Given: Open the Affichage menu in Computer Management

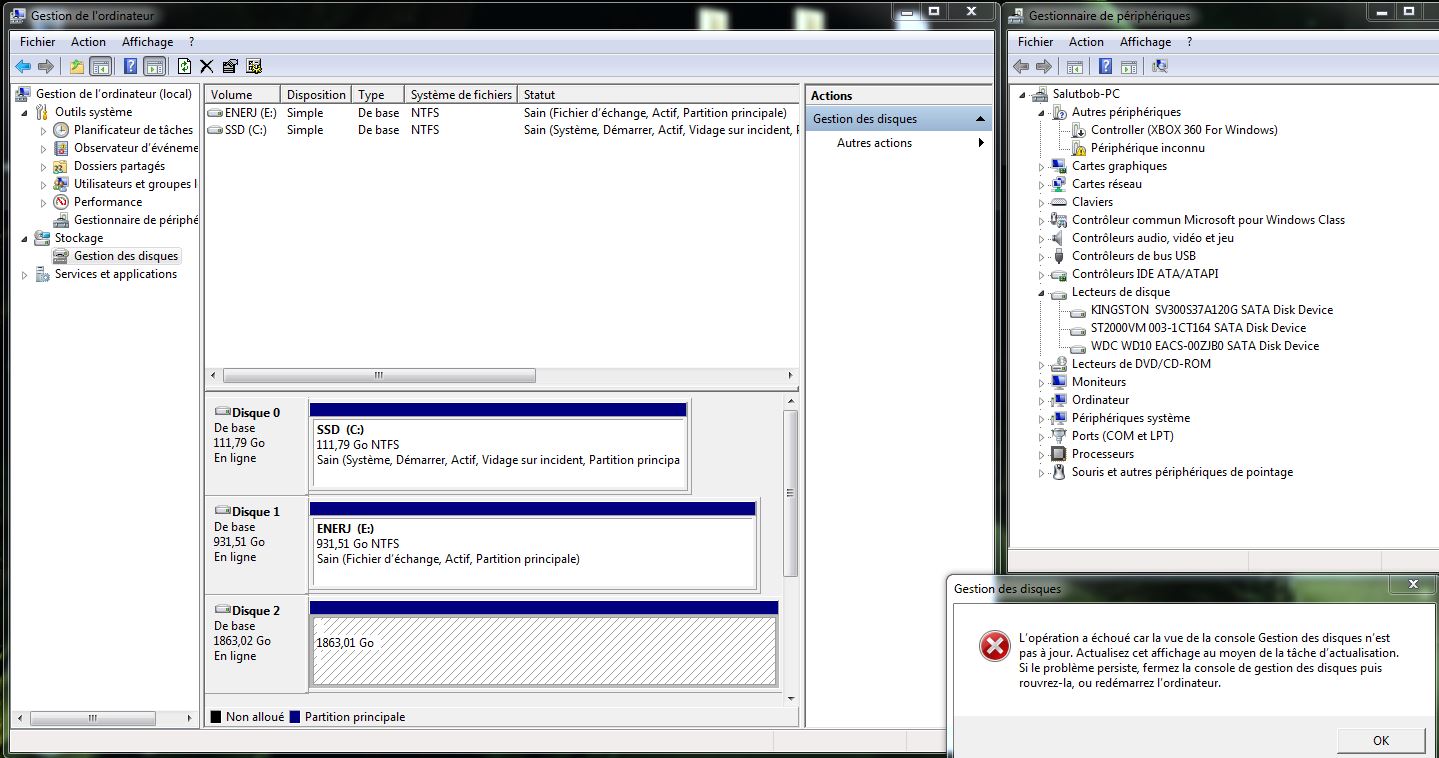Looking at the screenshot, I should pos(147,41).
